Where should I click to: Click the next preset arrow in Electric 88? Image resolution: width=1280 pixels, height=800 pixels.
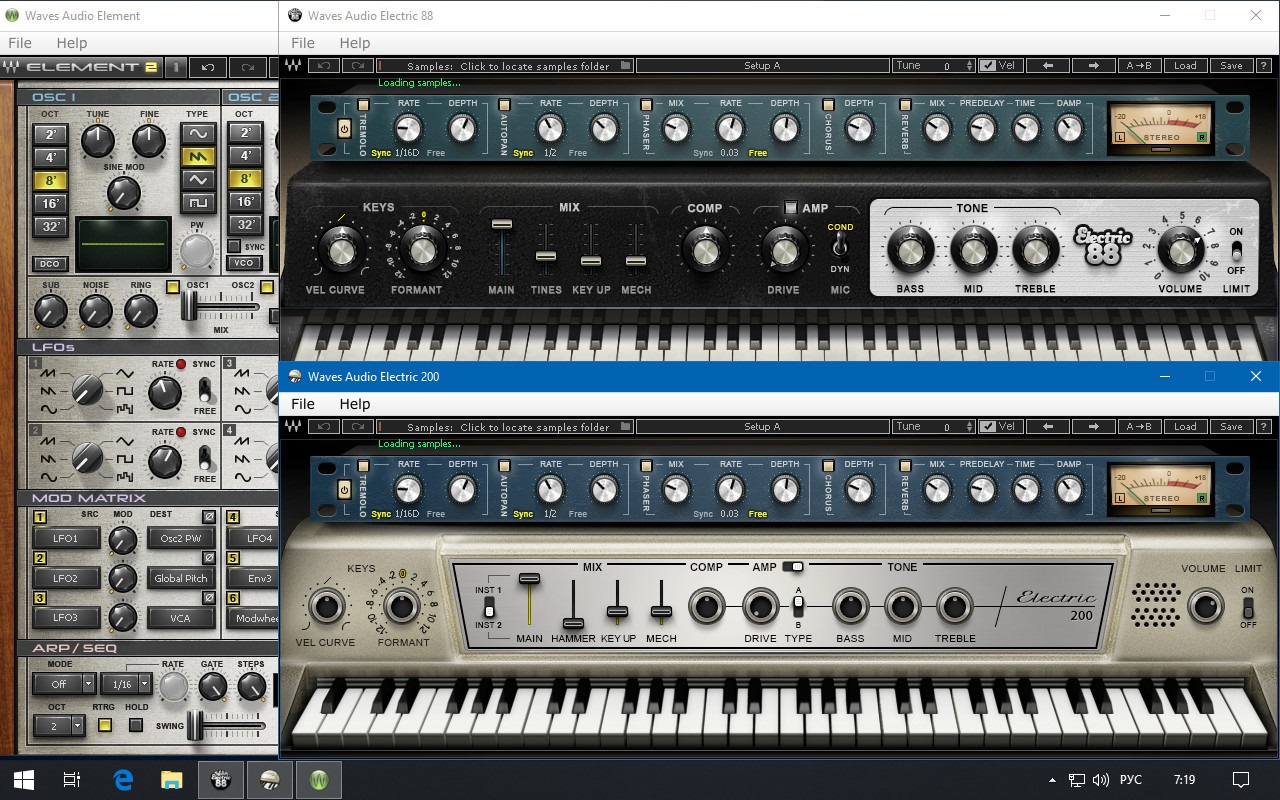tap(1093, 66)
